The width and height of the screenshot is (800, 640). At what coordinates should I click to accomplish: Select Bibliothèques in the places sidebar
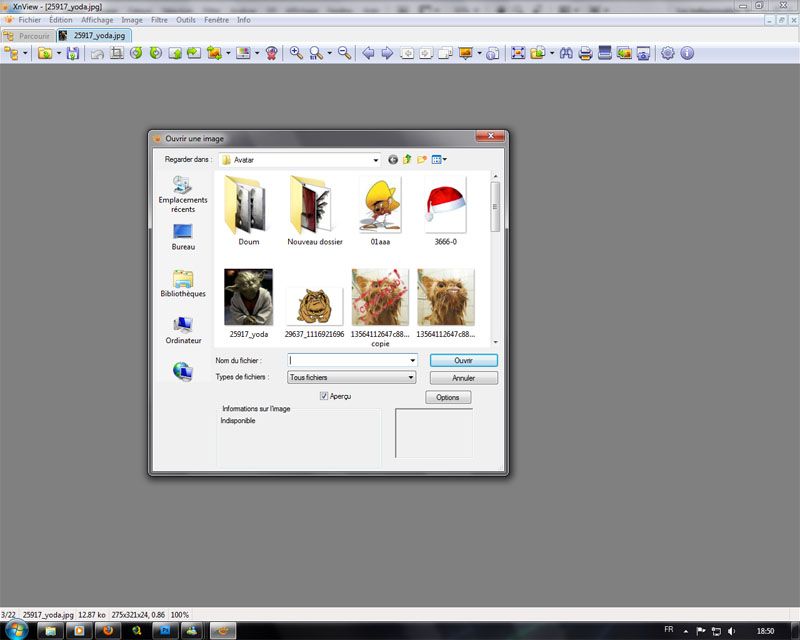coord(183,283)
